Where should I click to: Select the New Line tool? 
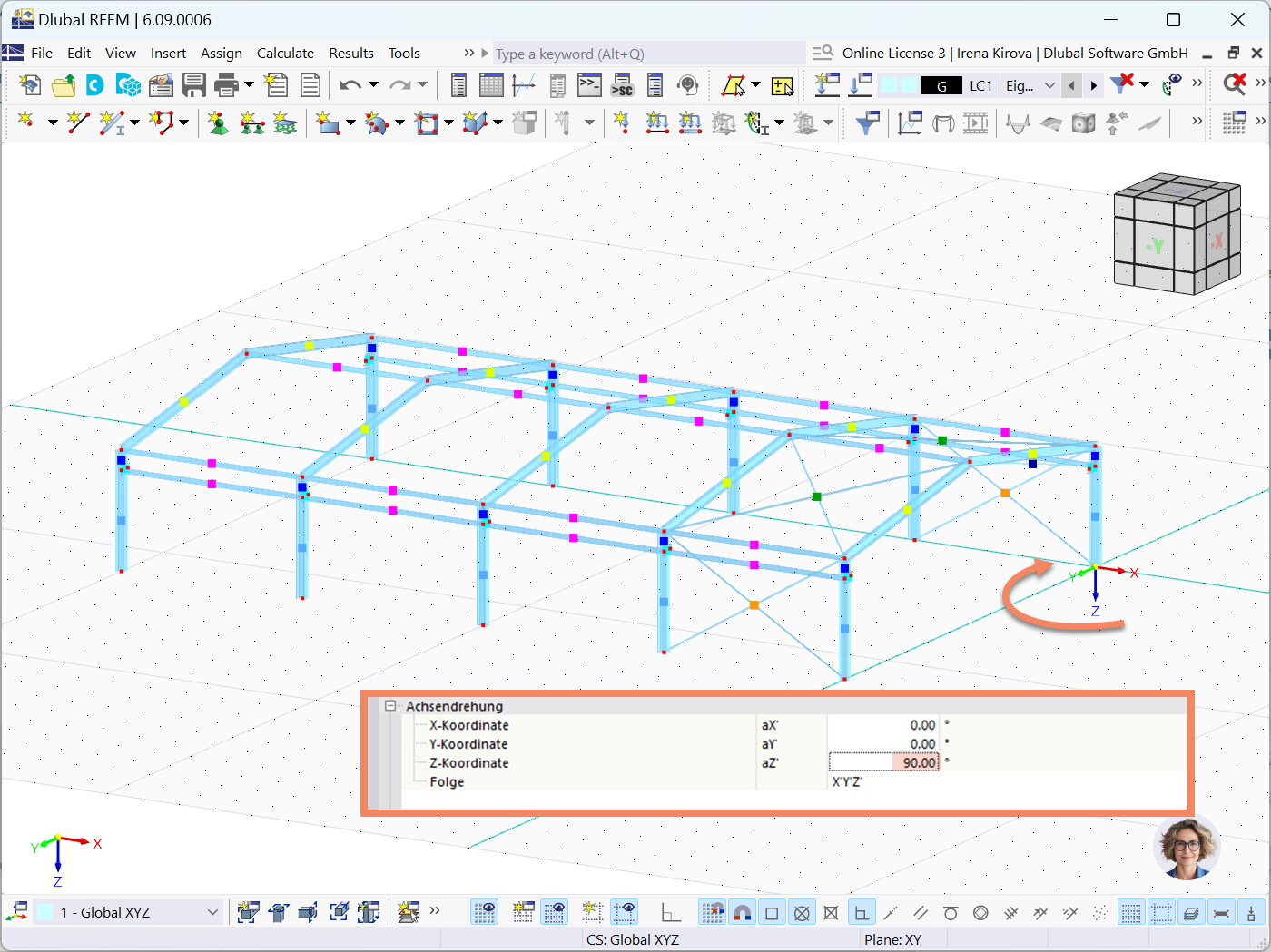coord(77,122)
